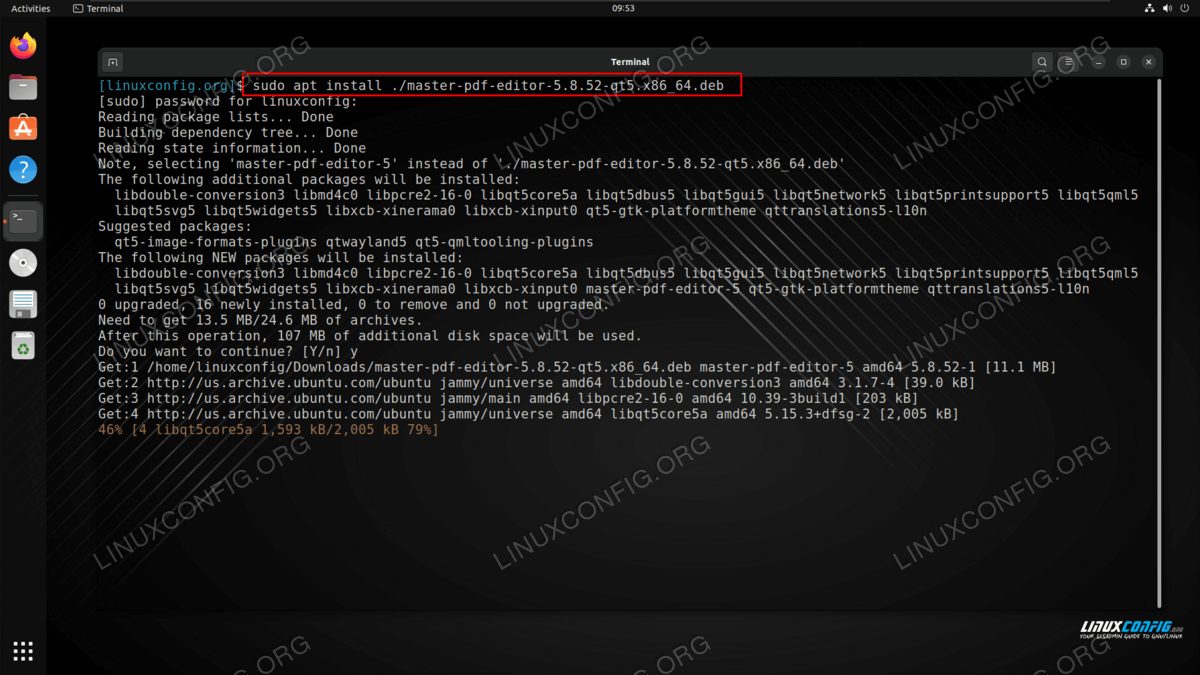This screenshot has height=675, width=1200.
Task: Click Terminal window title bar label
Action: pos(630,62)
